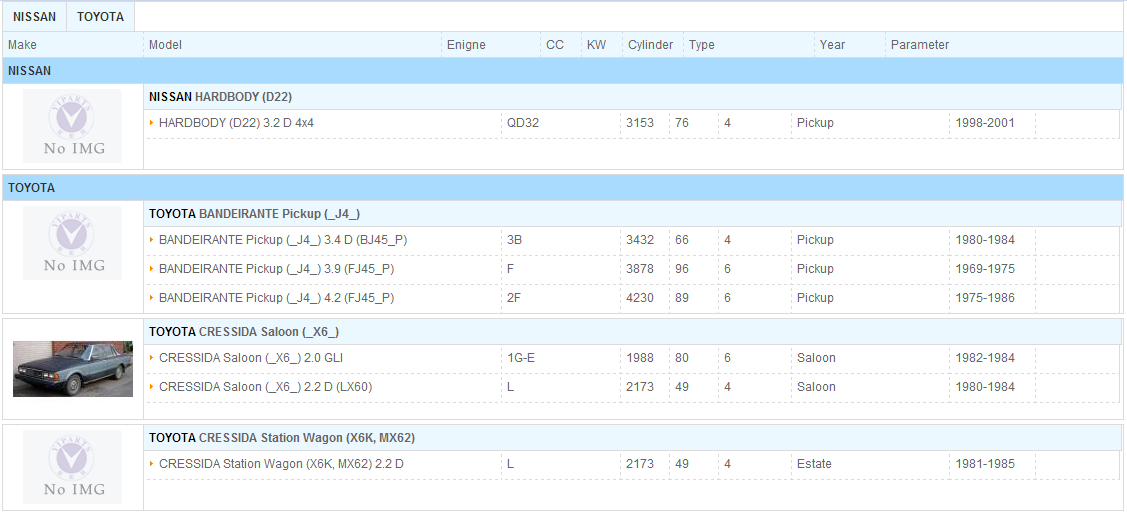Click the year range 1980-1984 for BANDEIRANTE 3.4 D

(x=985, y=240)
